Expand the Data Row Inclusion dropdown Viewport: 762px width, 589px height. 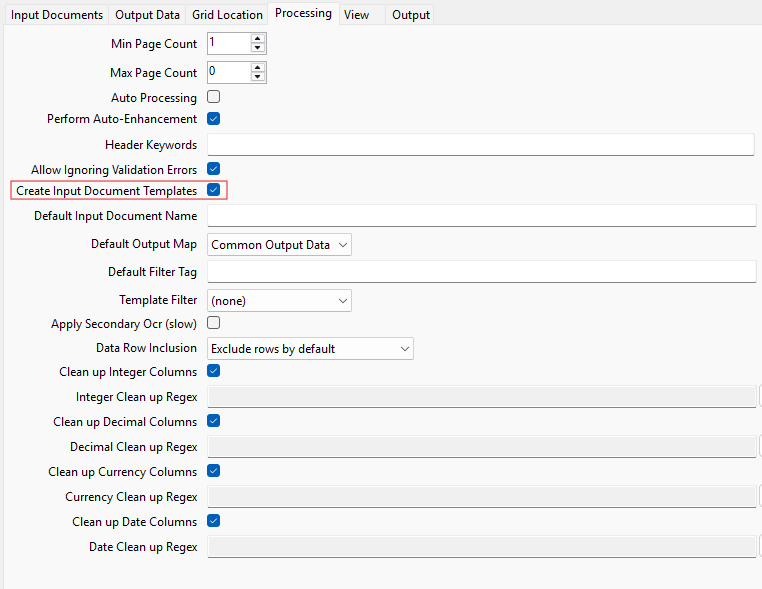coord(310,349)
